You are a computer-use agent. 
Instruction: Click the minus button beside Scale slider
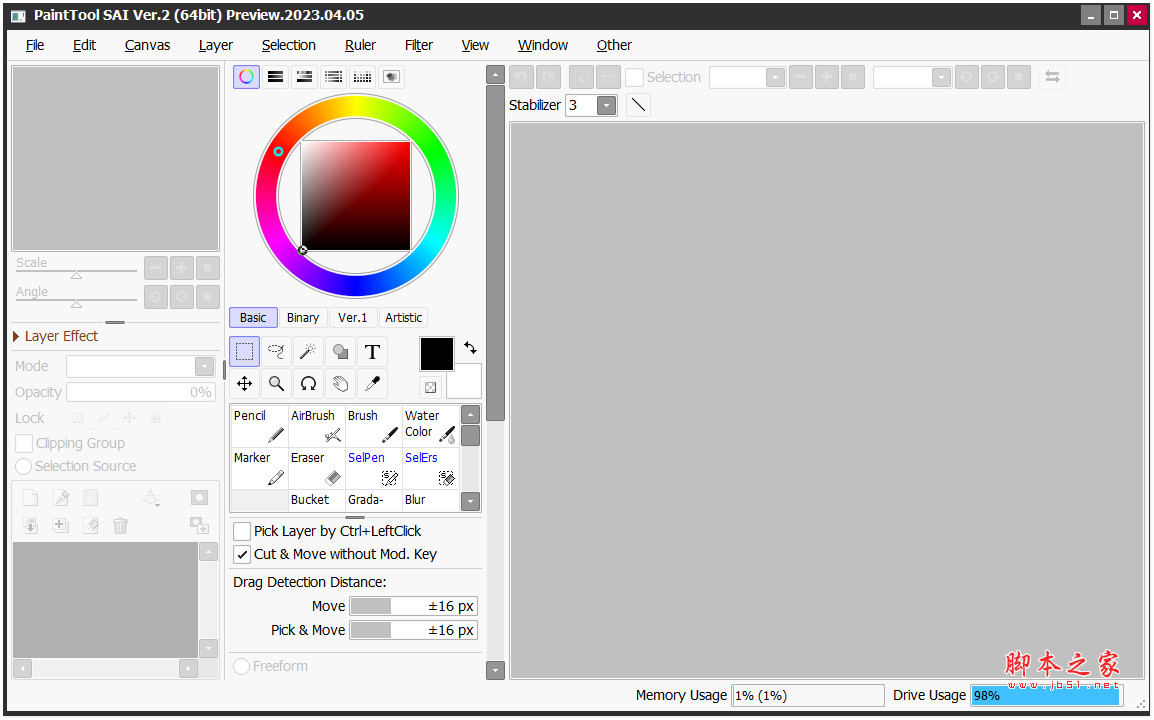155,268
